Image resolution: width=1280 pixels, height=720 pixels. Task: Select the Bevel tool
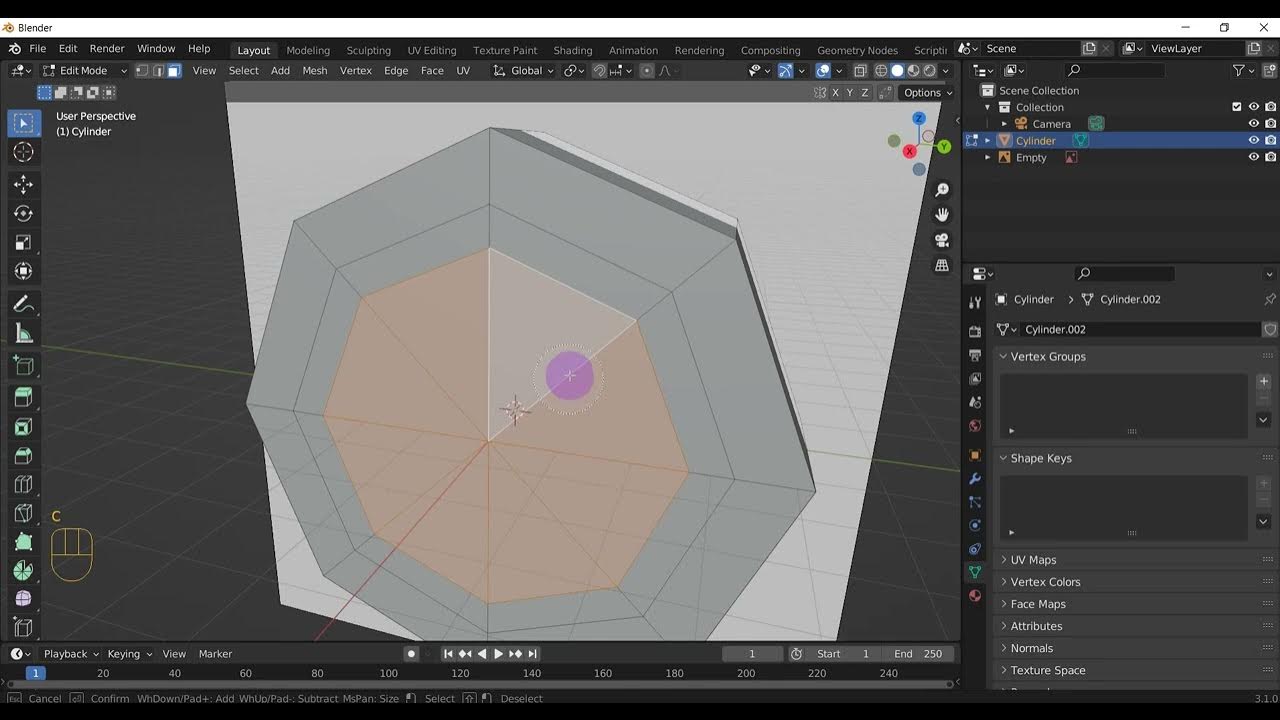pyautogui.click(x=23, y=456)
